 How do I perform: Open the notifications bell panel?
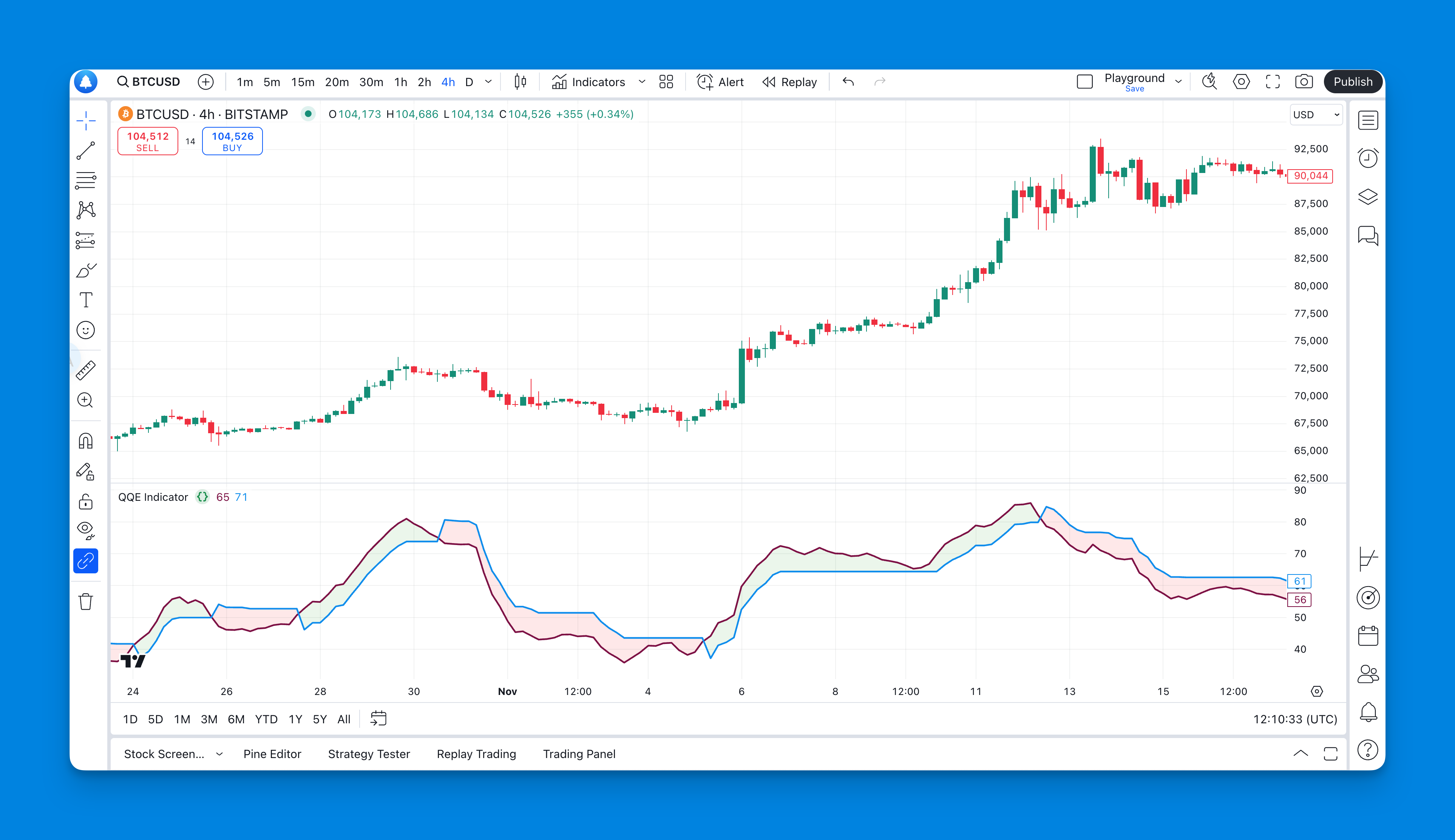[1368, 712]
